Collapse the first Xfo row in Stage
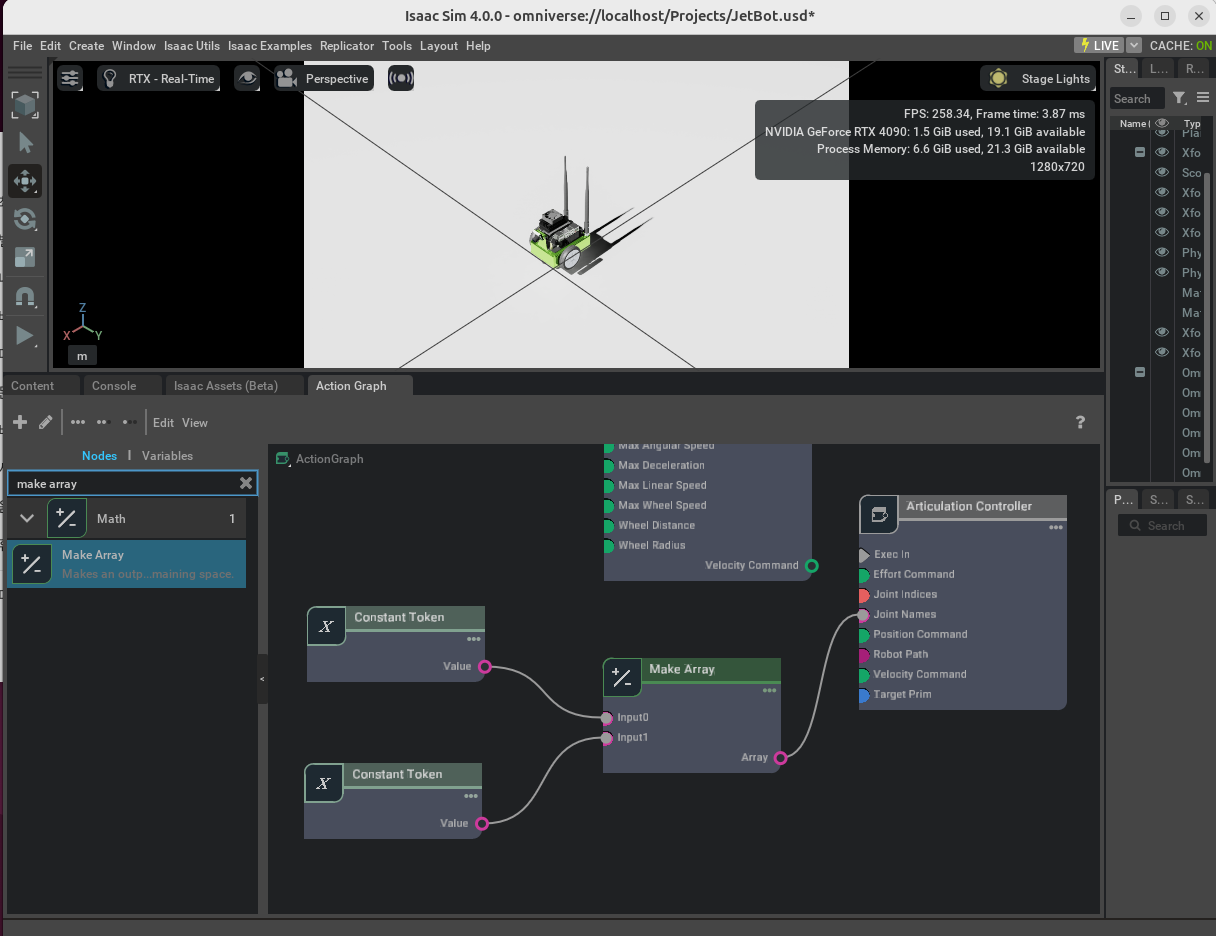This screenshot has width=1216, height=936. (1139, 153)
